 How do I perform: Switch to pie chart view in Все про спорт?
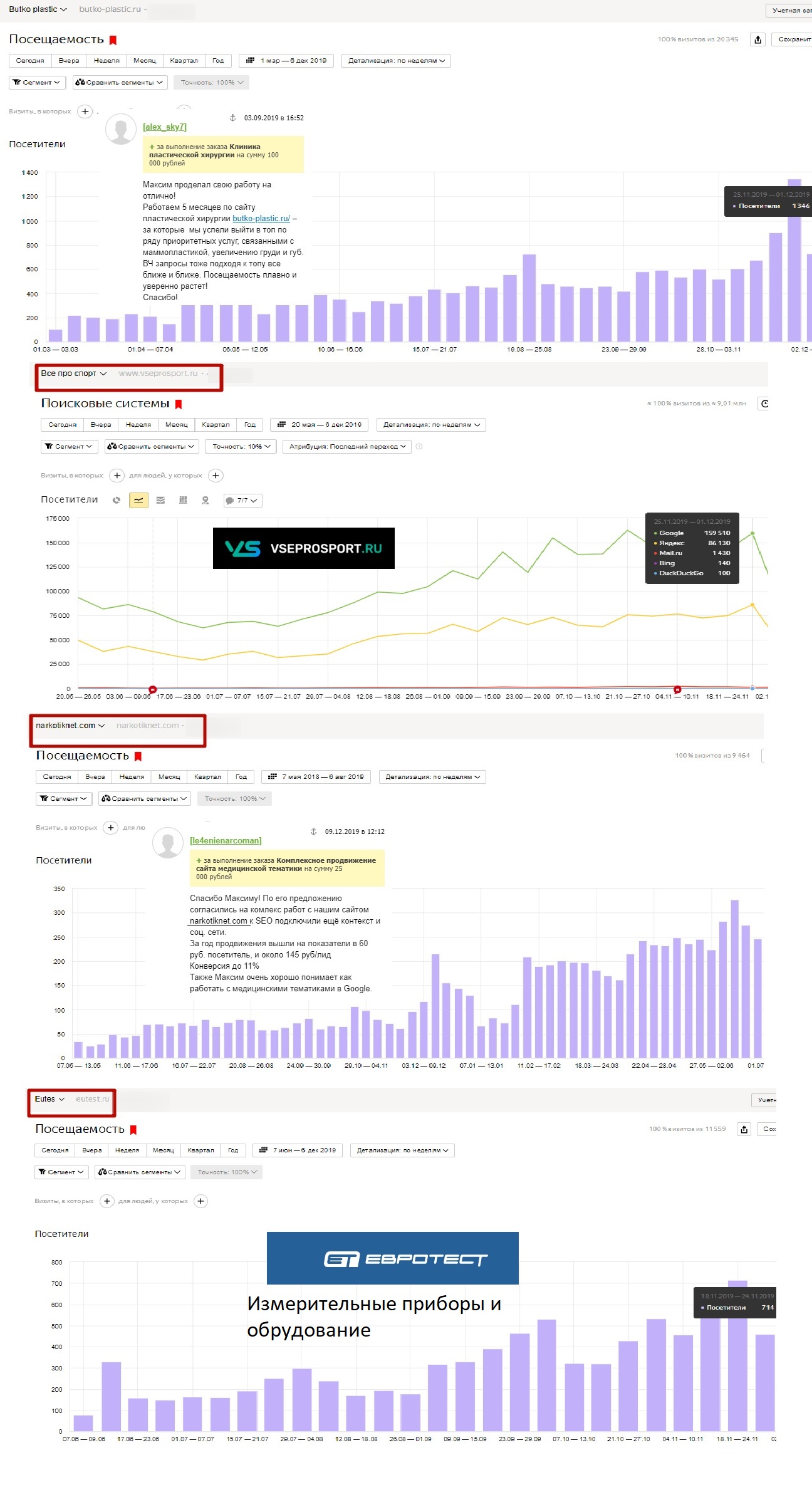[x=116, y=500]
